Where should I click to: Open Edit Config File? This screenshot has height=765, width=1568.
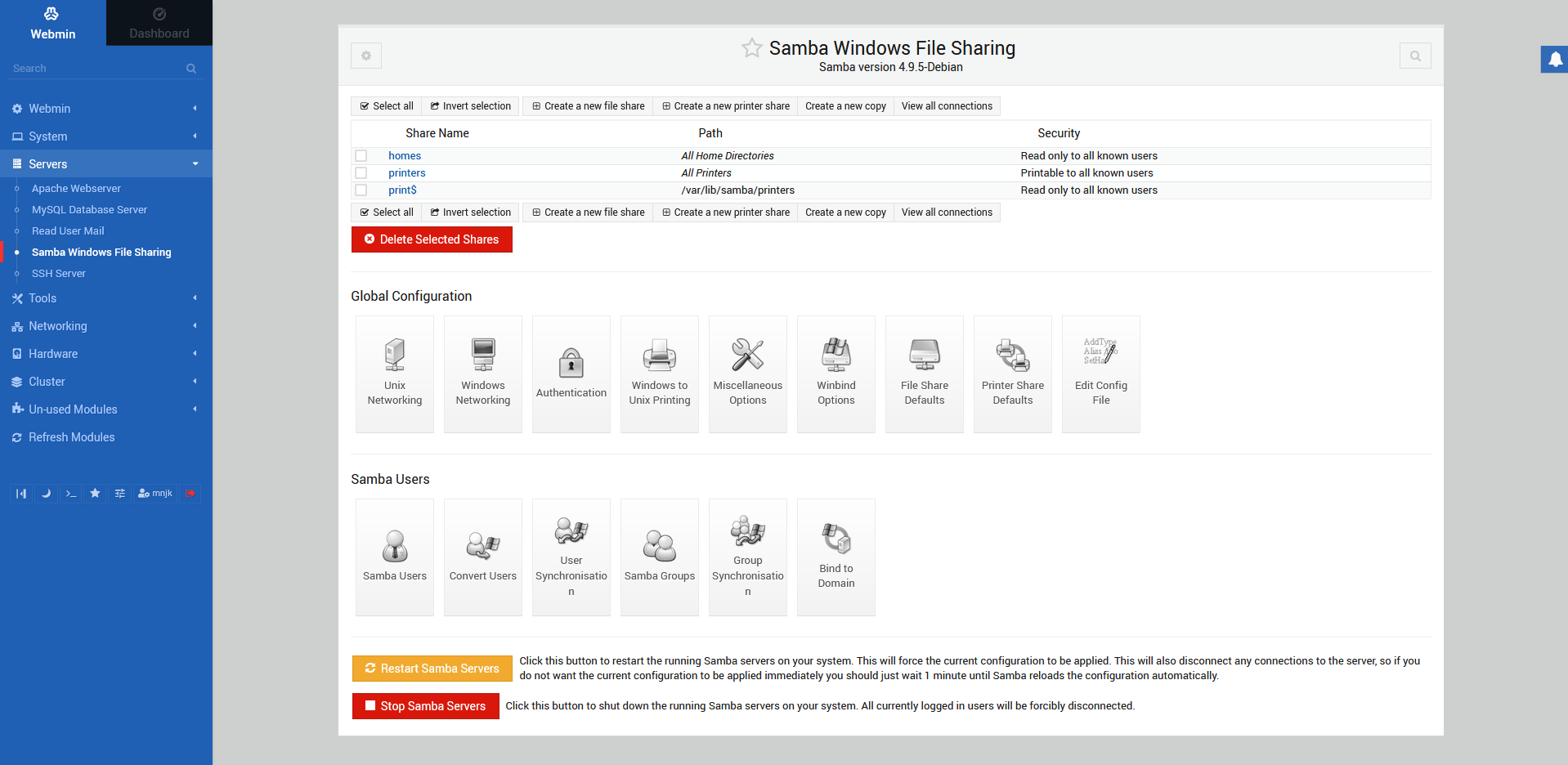tap(1101, 374)
